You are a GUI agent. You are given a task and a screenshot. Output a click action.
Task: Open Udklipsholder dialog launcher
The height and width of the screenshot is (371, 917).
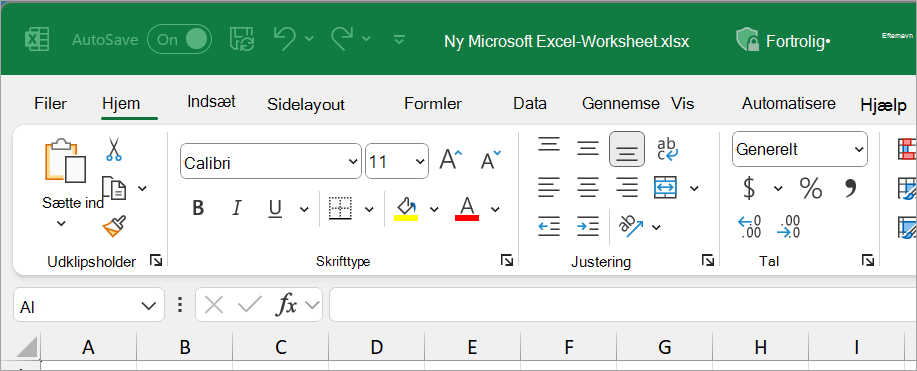pyautogui.click(x=156, y=260)
